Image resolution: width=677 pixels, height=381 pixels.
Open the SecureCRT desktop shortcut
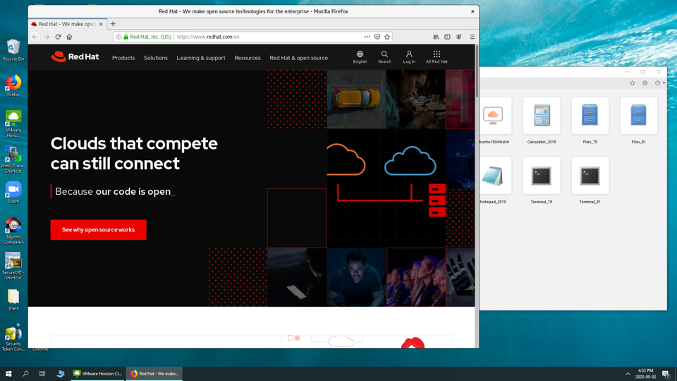click(13, 267)
